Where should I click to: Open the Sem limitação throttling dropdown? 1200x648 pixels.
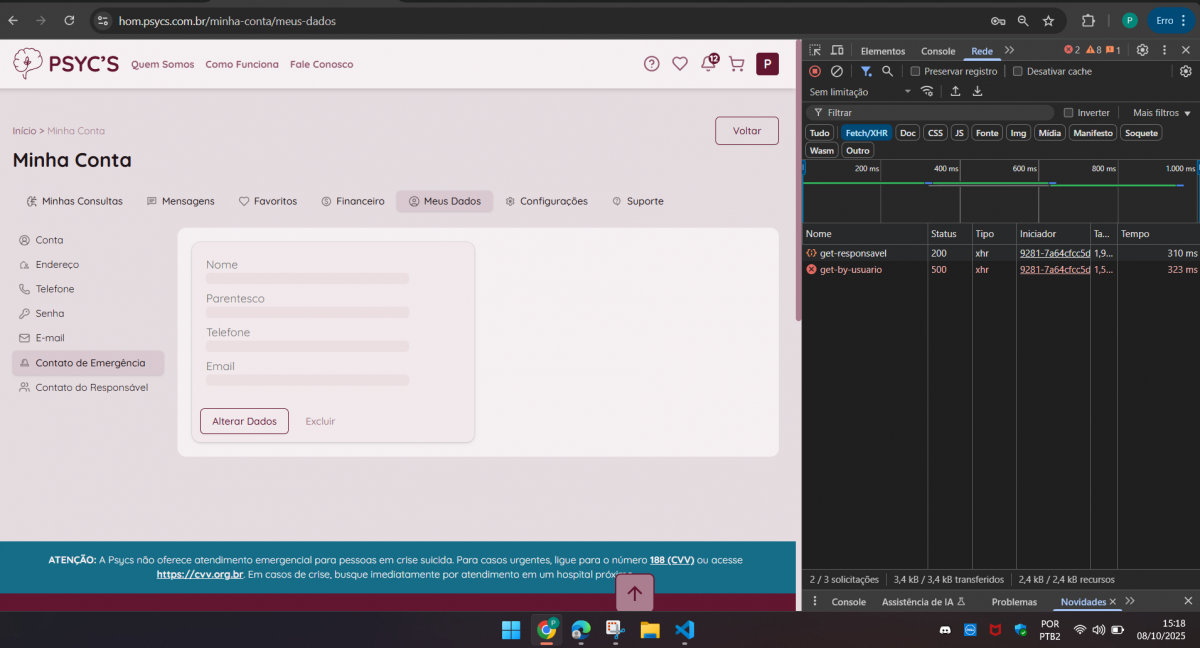(x=860, y=91)
